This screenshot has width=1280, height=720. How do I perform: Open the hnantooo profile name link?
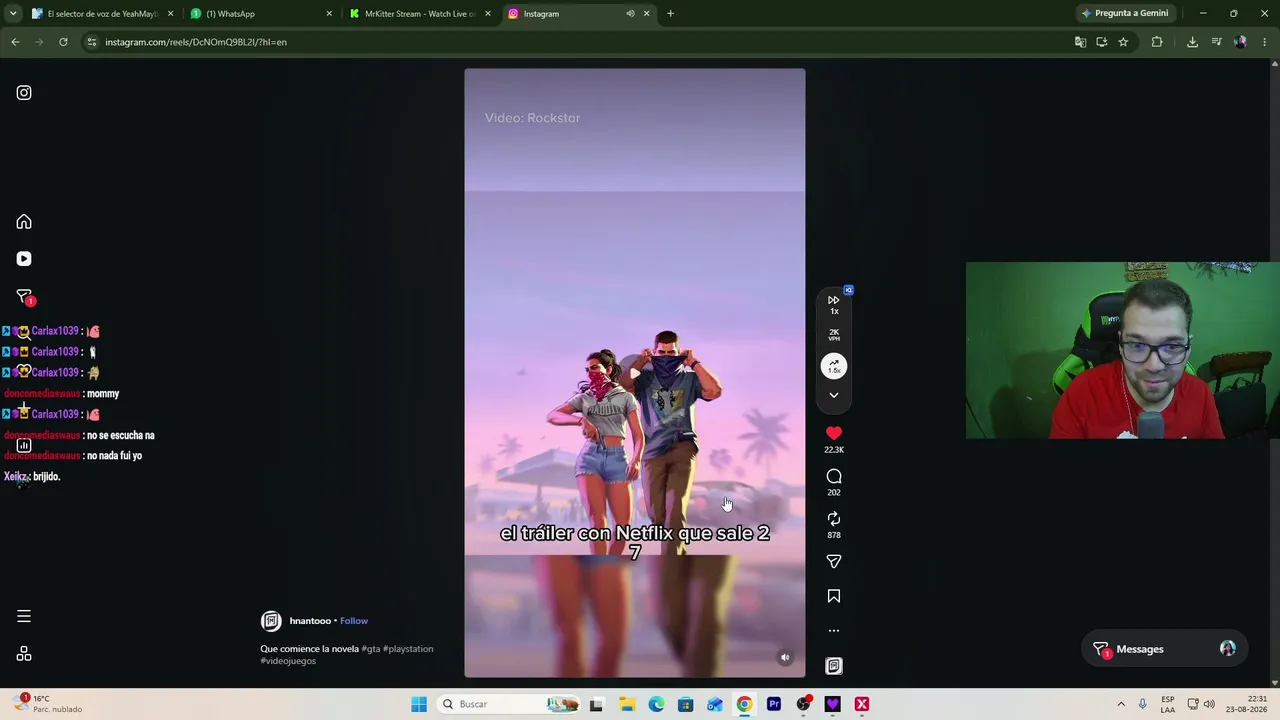pos(310,621)
